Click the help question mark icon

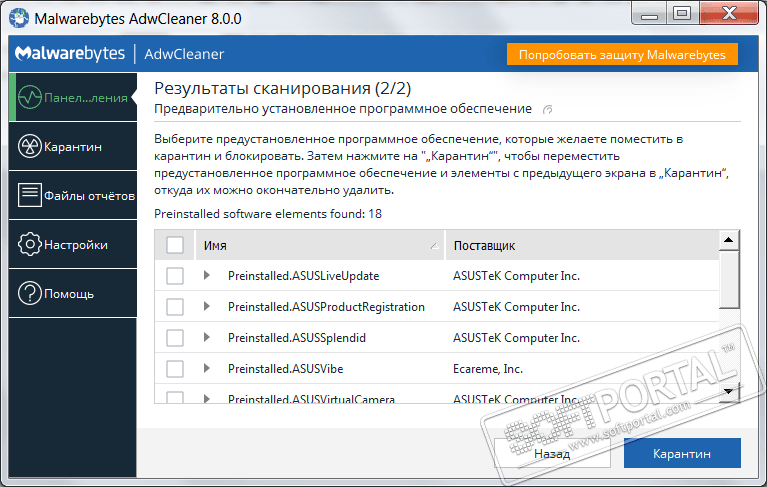coord(30,293)
